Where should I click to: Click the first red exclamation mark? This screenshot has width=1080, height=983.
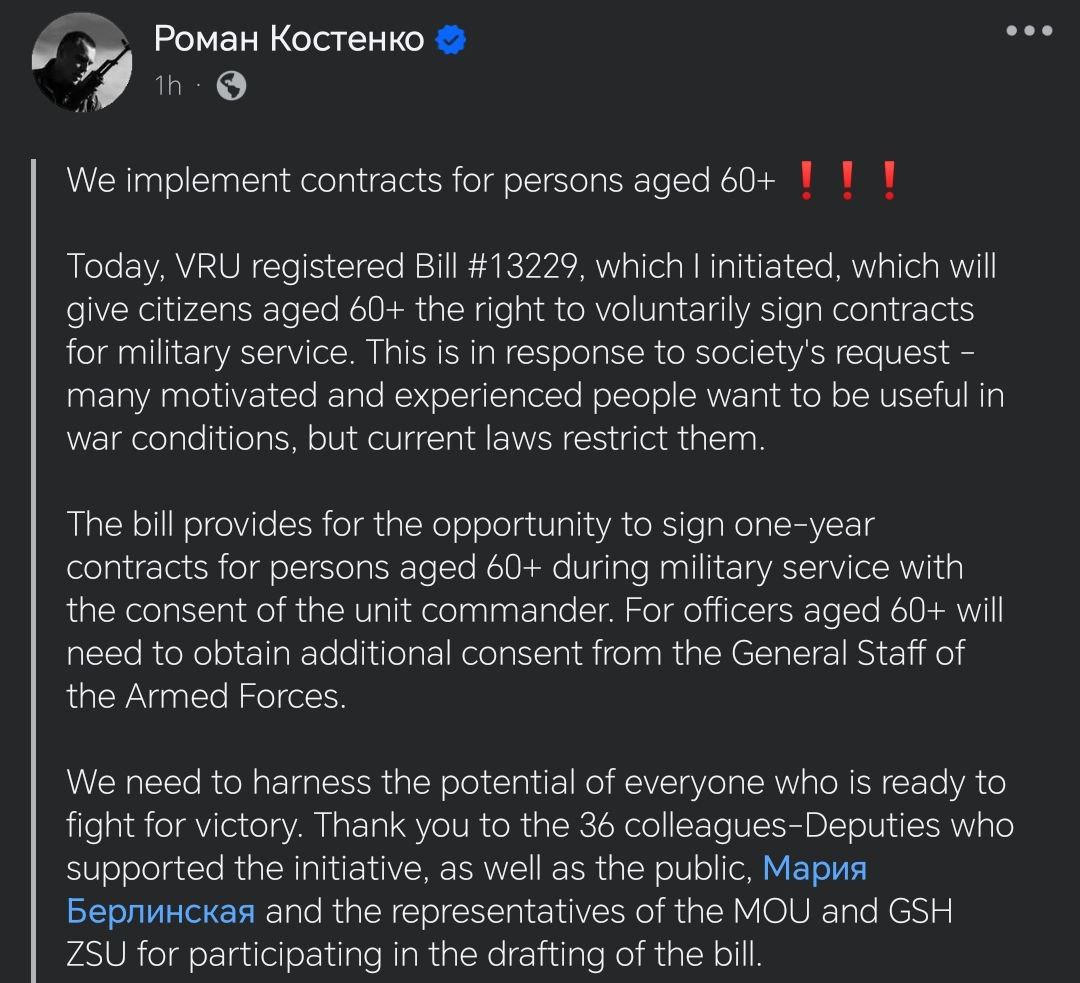coord(805,182)
